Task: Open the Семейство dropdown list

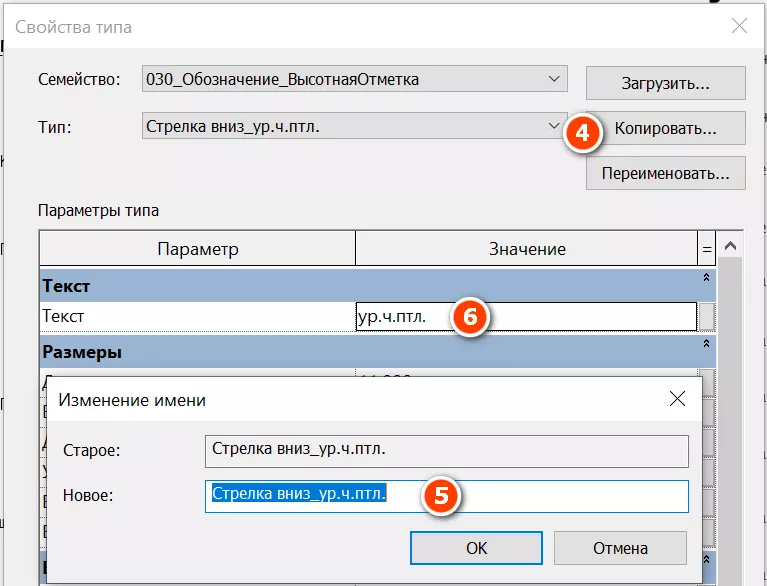Action: 555,79
